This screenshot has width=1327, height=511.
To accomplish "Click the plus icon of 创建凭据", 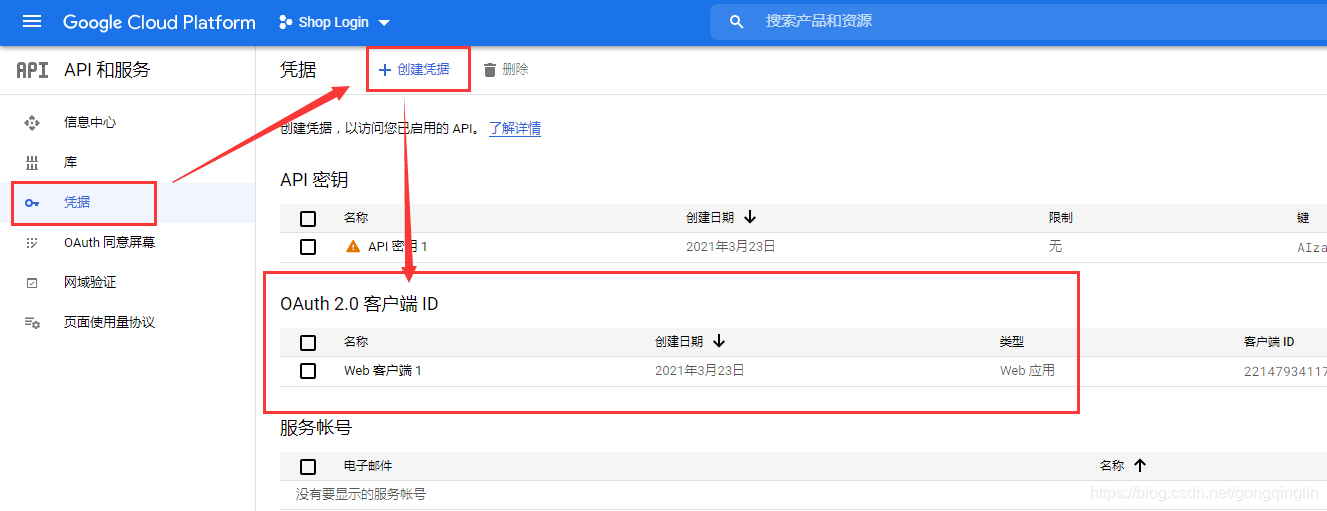I will pyautogui.click(x=384, y=70).
